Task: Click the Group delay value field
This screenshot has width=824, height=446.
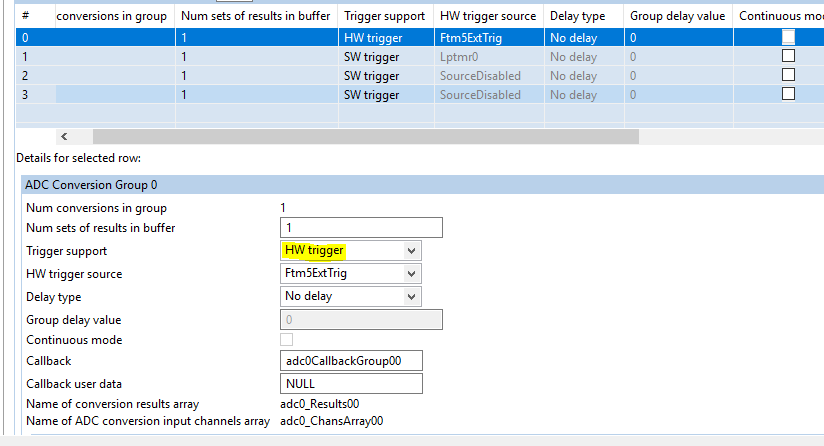Action: point(361,319)
